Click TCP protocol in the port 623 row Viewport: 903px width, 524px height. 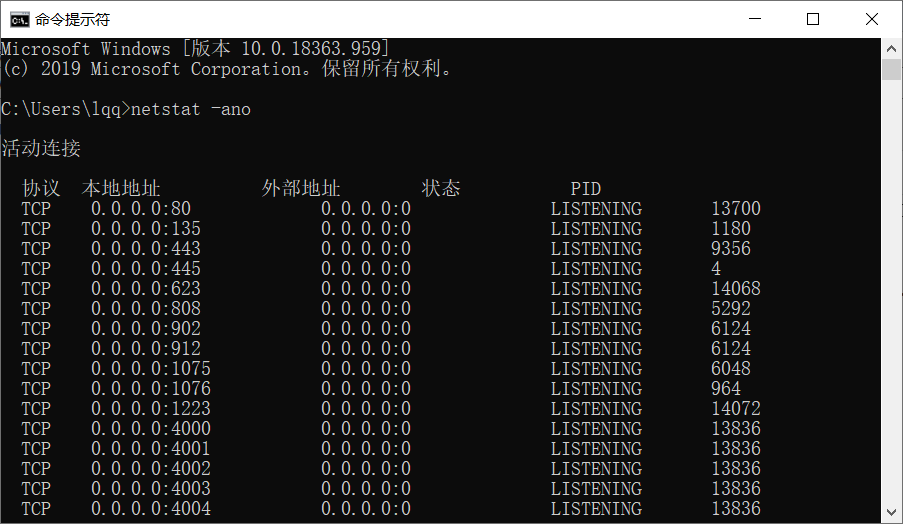click(x=36, y=288)
